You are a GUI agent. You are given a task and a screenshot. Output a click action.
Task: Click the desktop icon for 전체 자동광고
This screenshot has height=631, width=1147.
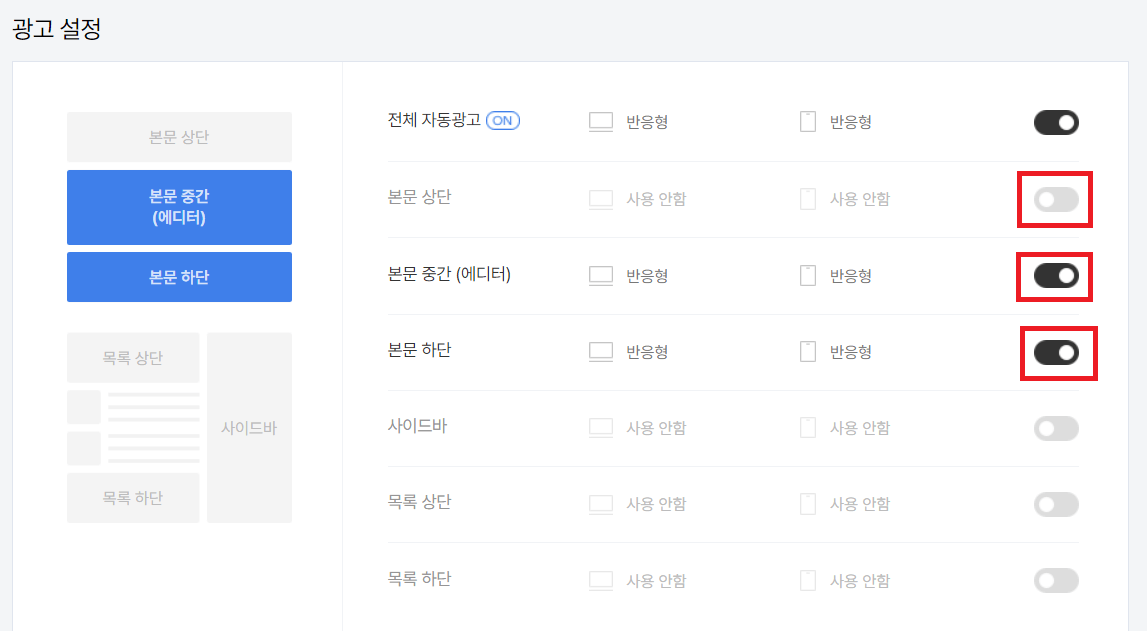click(x=600, y=120)
